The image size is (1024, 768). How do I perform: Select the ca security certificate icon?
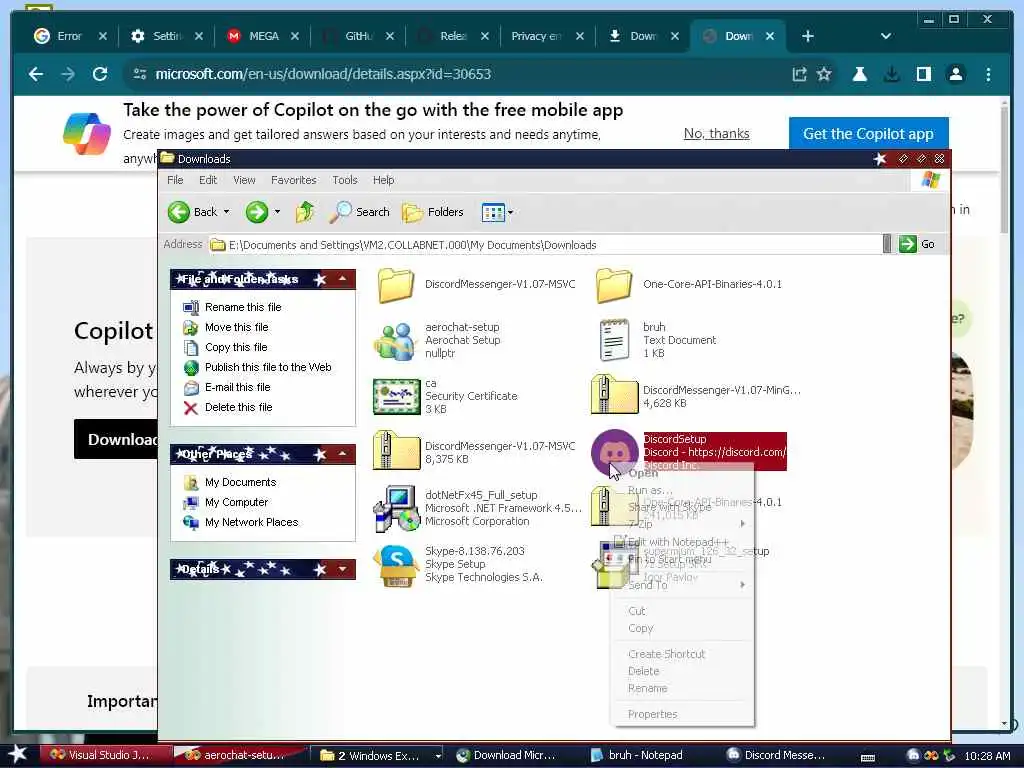(396, 396)
